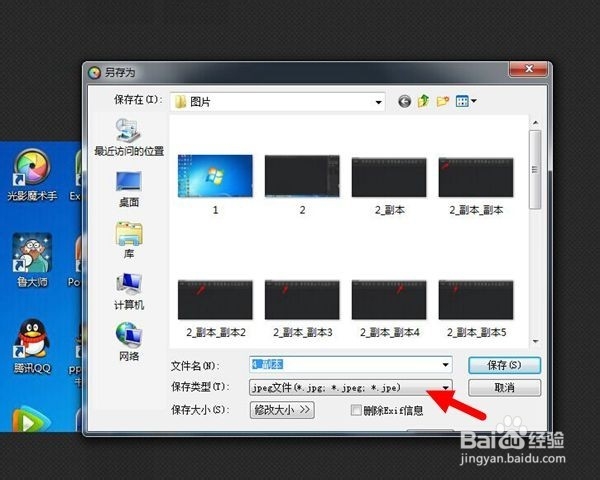
Task: Select thumbnail named 1
Action: [x=215, y=185]
